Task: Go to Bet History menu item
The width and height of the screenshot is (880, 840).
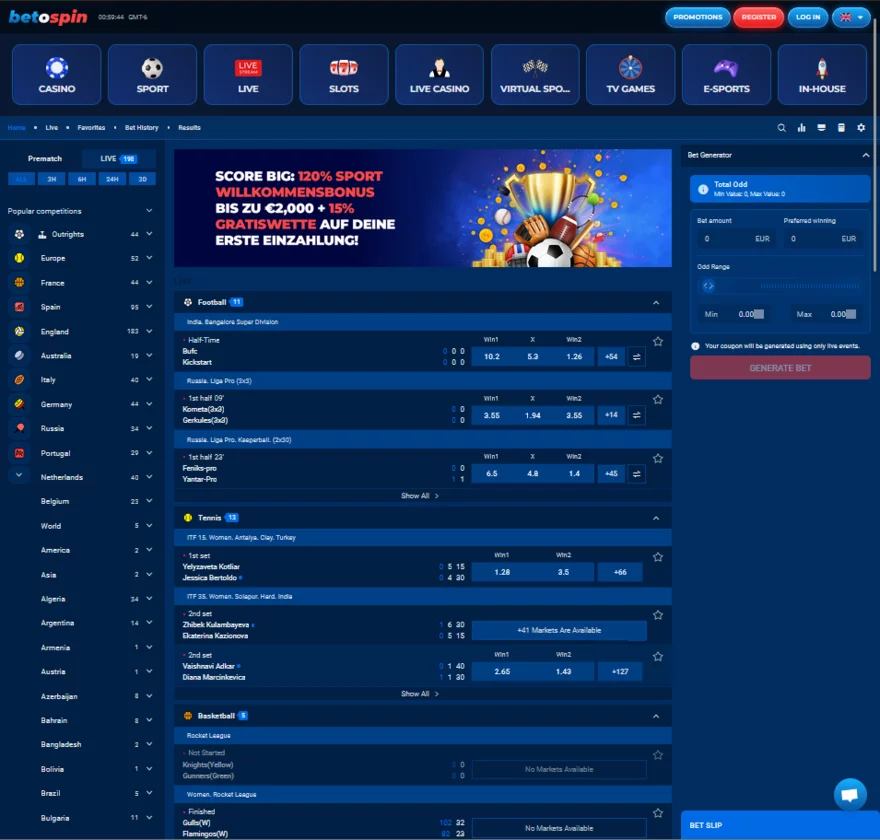Action: [141, 128]
